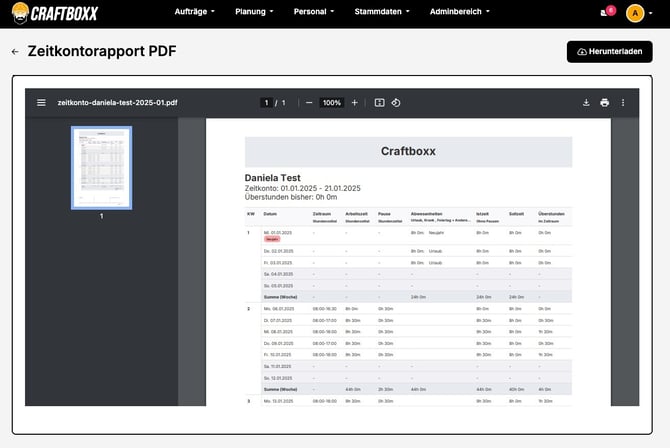This screenshot has height=448, width=670.
Task: Click the Craftboxx title in PDF
Action: point(408,151)
